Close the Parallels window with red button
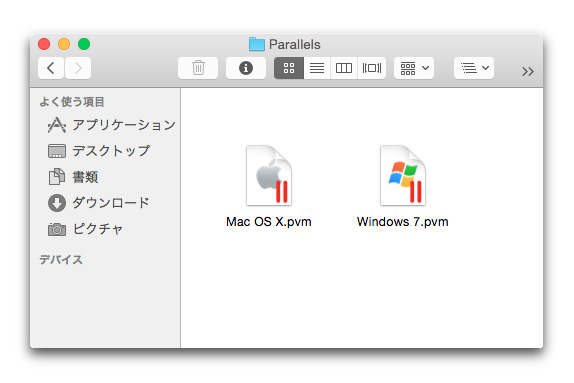Screen dimensions: 574x383 tap(44, 44)
